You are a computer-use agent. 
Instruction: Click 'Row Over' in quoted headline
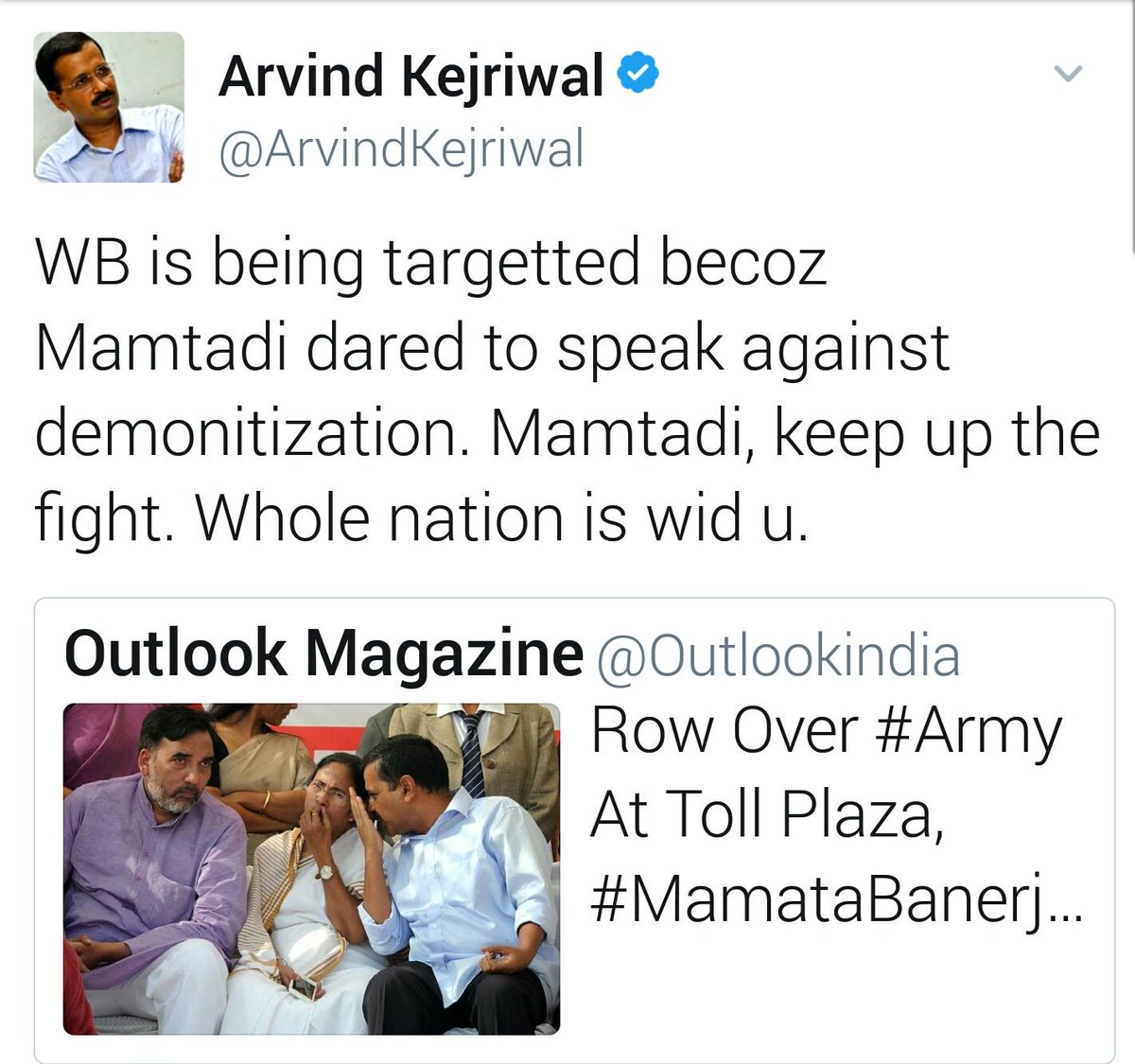click(x=724, y=732)
